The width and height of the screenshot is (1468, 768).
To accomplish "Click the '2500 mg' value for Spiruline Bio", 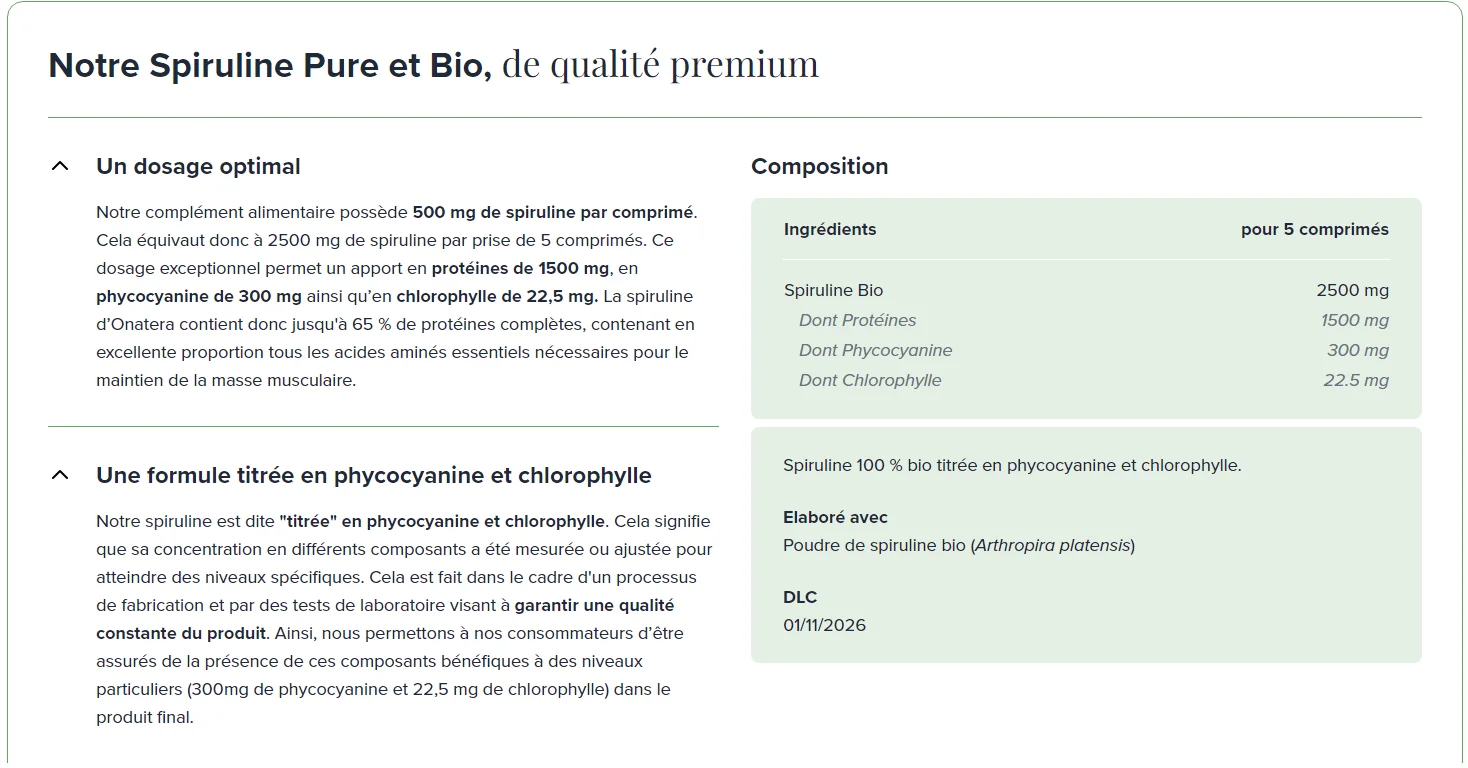I will [x=1353, y=290].
